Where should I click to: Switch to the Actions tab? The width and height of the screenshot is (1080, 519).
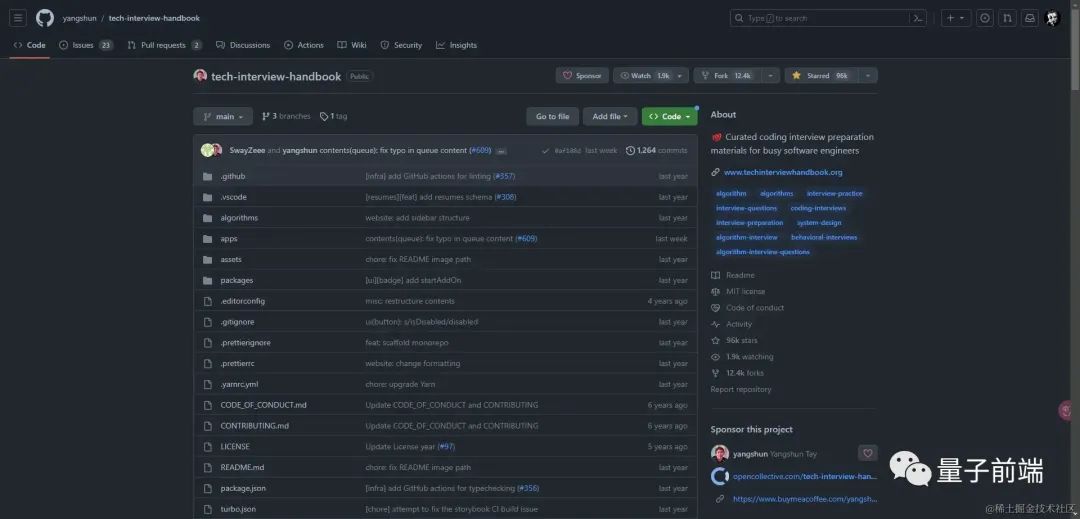304,45
